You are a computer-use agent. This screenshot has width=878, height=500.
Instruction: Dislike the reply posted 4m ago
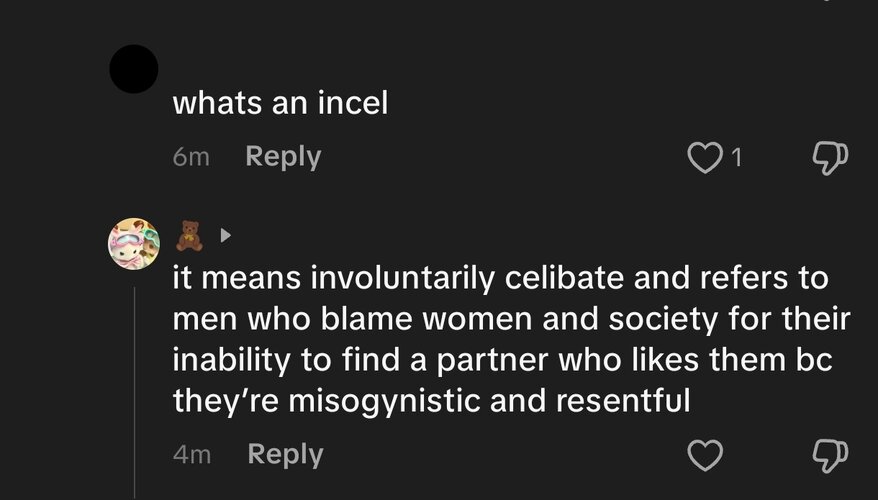pyautogui.click(x=830, y=455)
